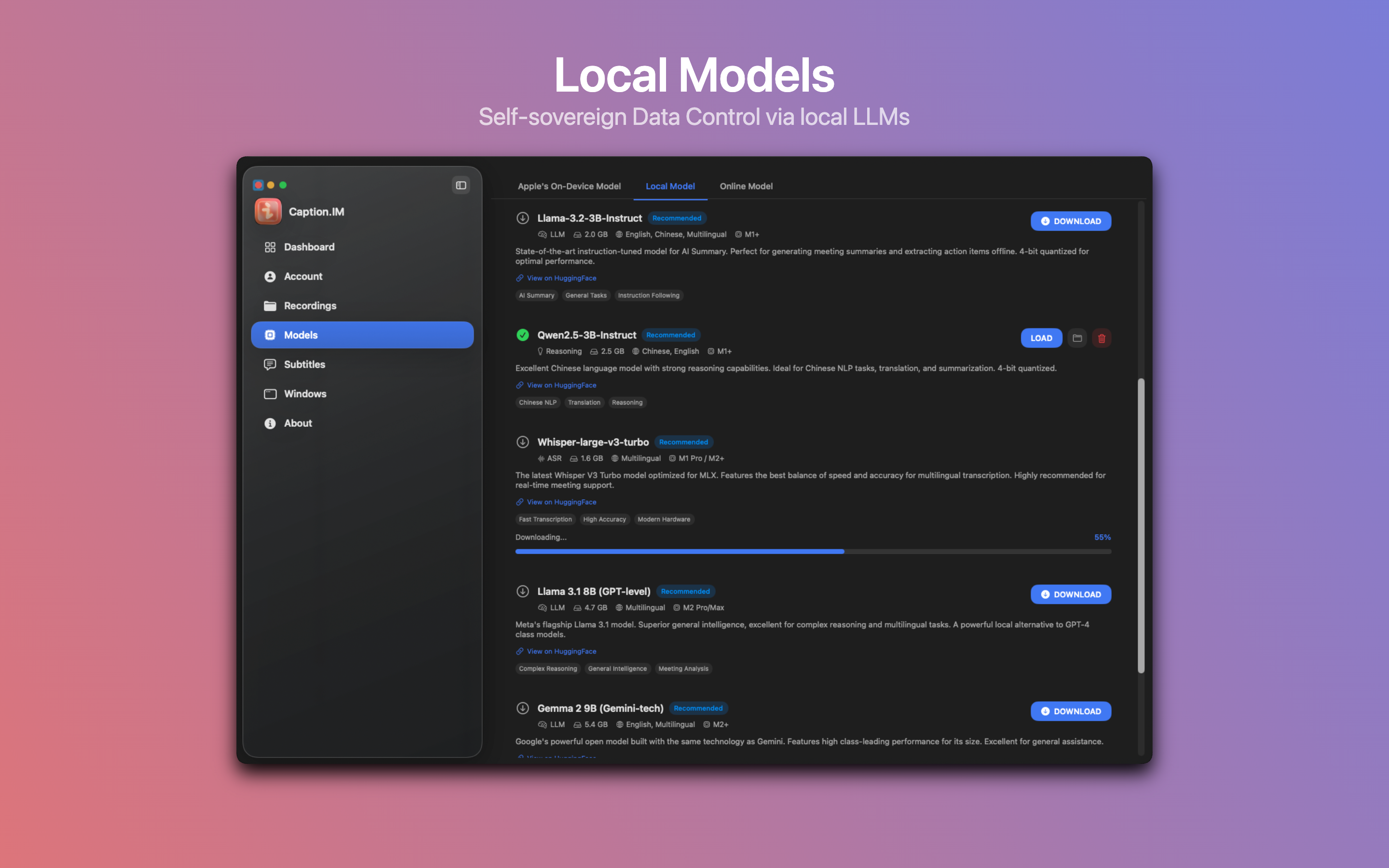Open the Windows section
This screenshot has height=868, width=1389.
tap(305, 394)
